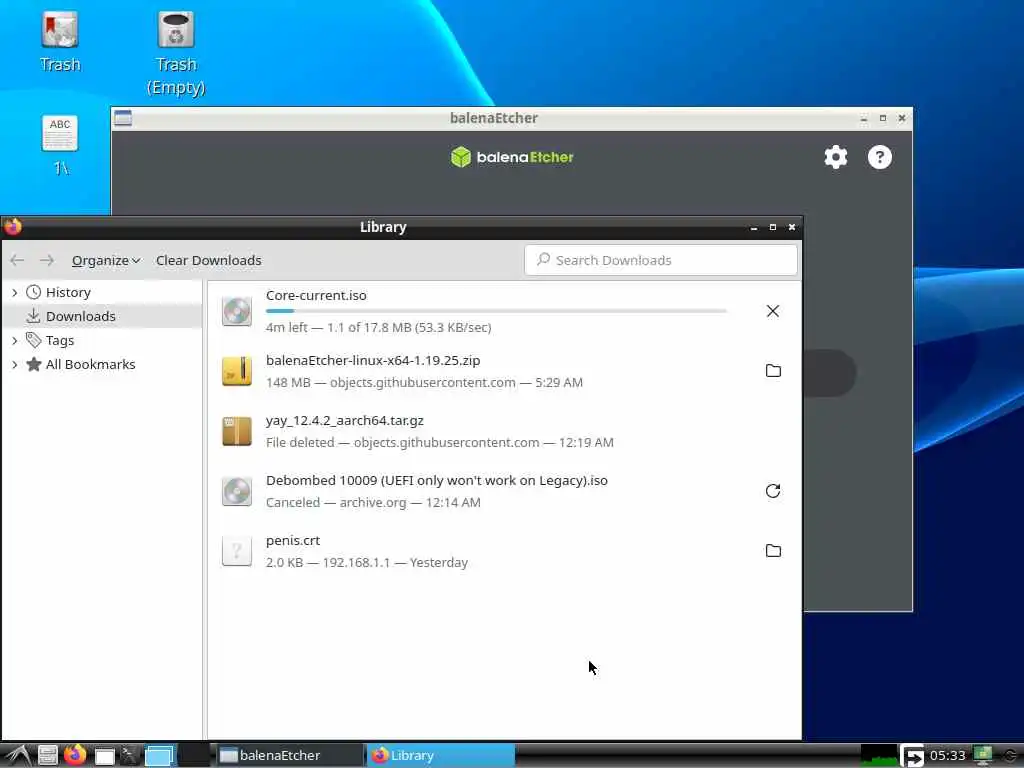Select All Bookmarks in Library sidebar

90,364
